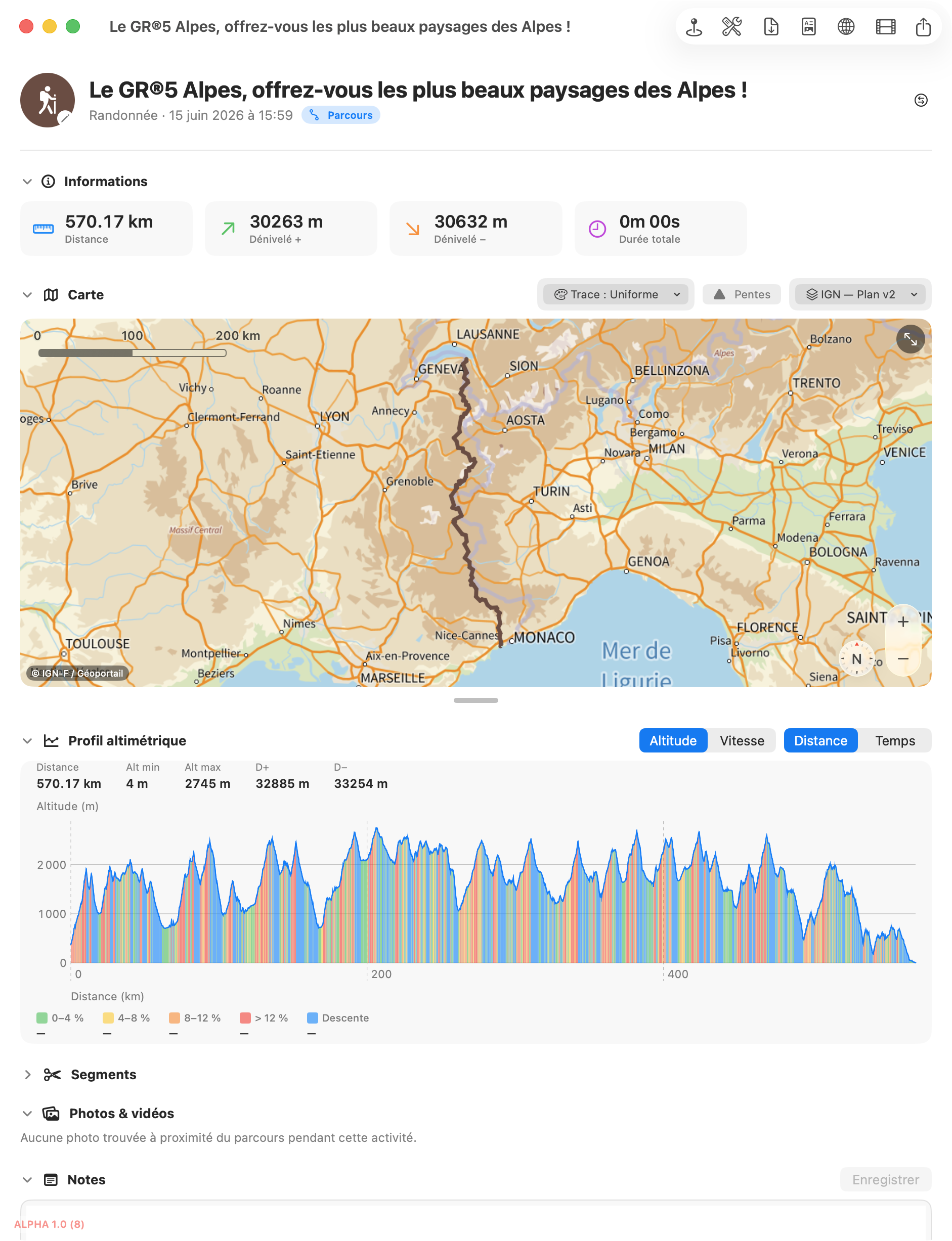Open the IGN — Plan v2 layer dropdown
The height and width of the screenshot is (1241, 952).
[x=860, y=294]
